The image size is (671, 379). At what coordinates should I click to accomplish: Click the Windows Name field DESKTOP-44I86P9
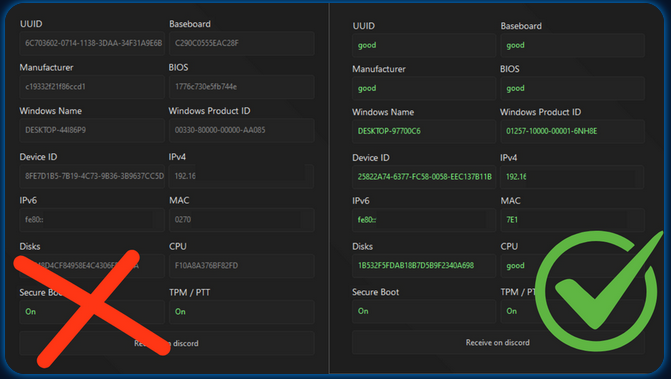pyautogui.click(x=92, y=130)
